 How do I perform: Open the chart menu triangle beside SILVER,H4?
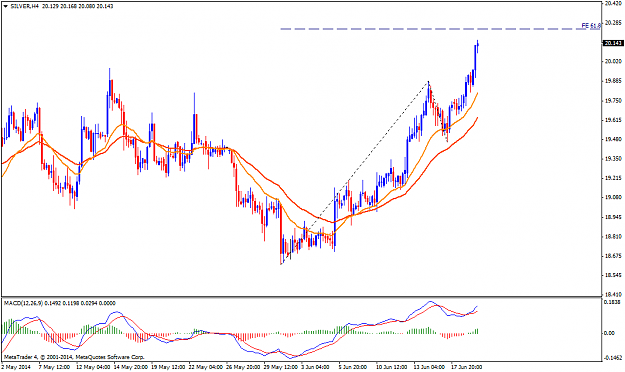(x=5, y=6)
